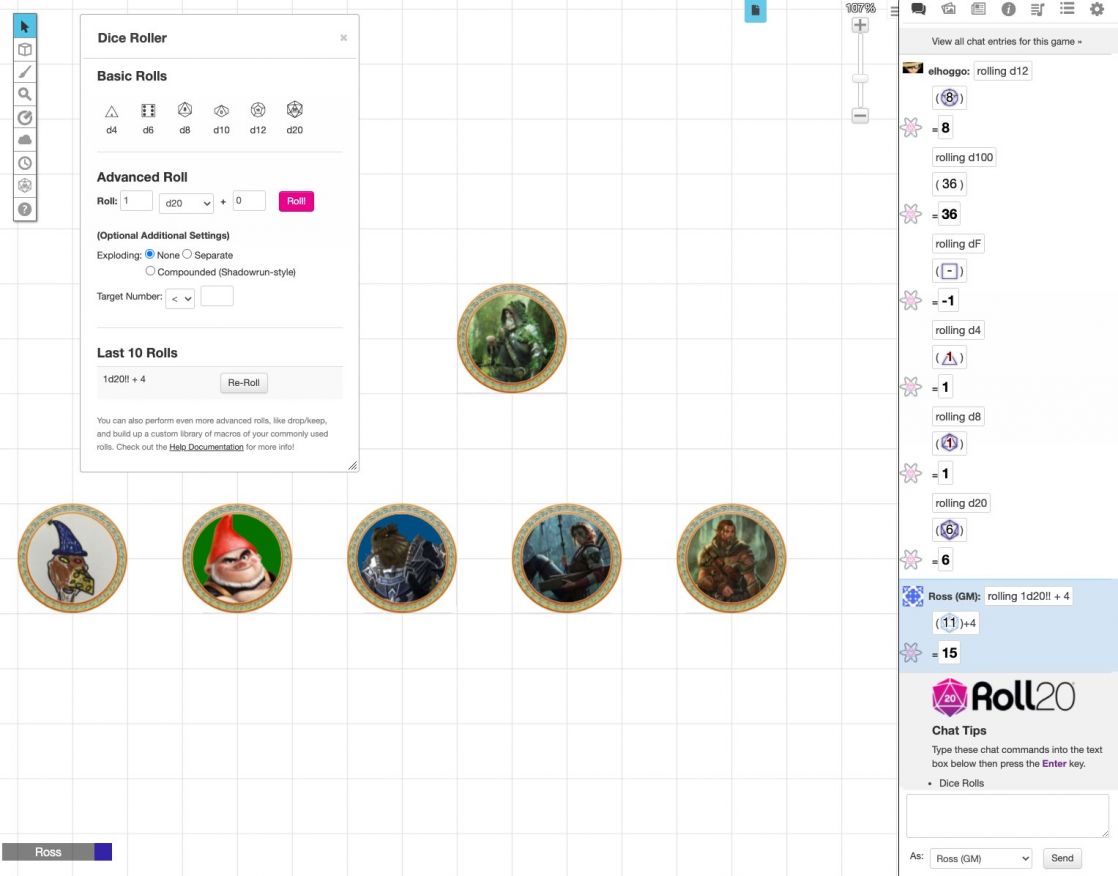The height and width of the screenshot is (876, 1118).
Task: Open the die type d20 dropdown
Action: coord(186,203)
